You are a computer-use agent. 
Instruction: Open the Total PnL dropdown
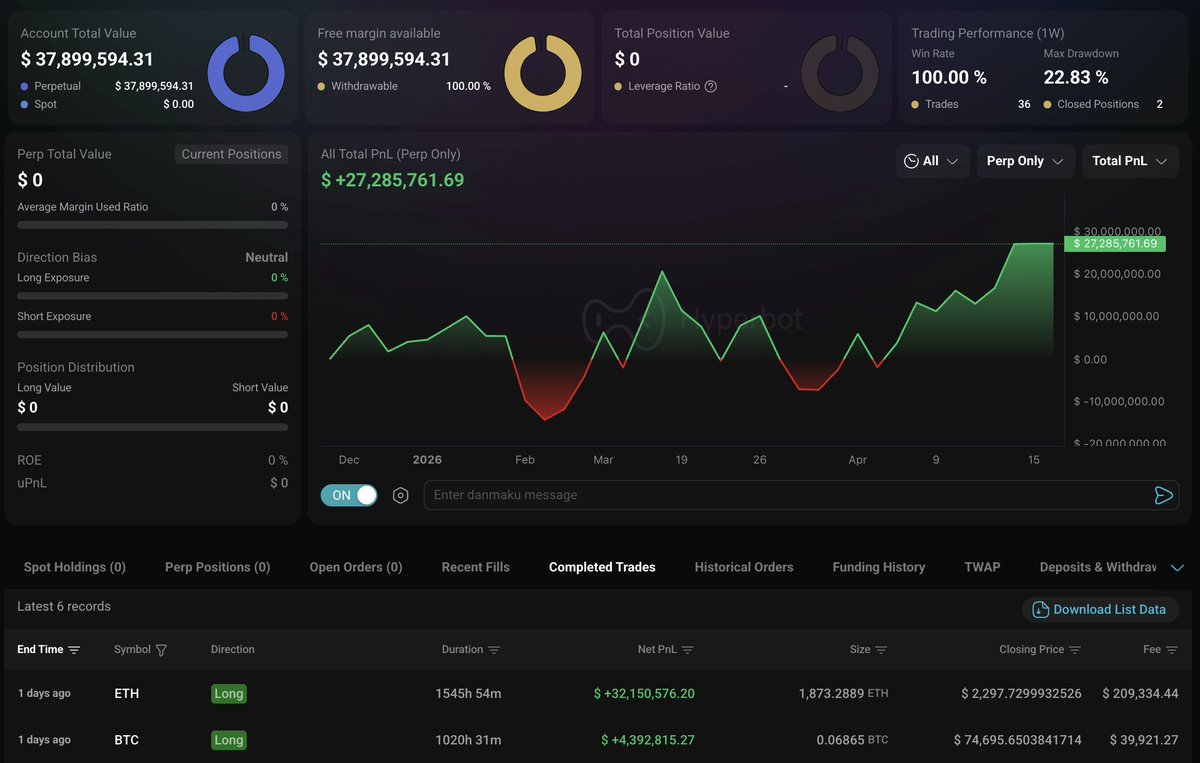(1130, 161)
